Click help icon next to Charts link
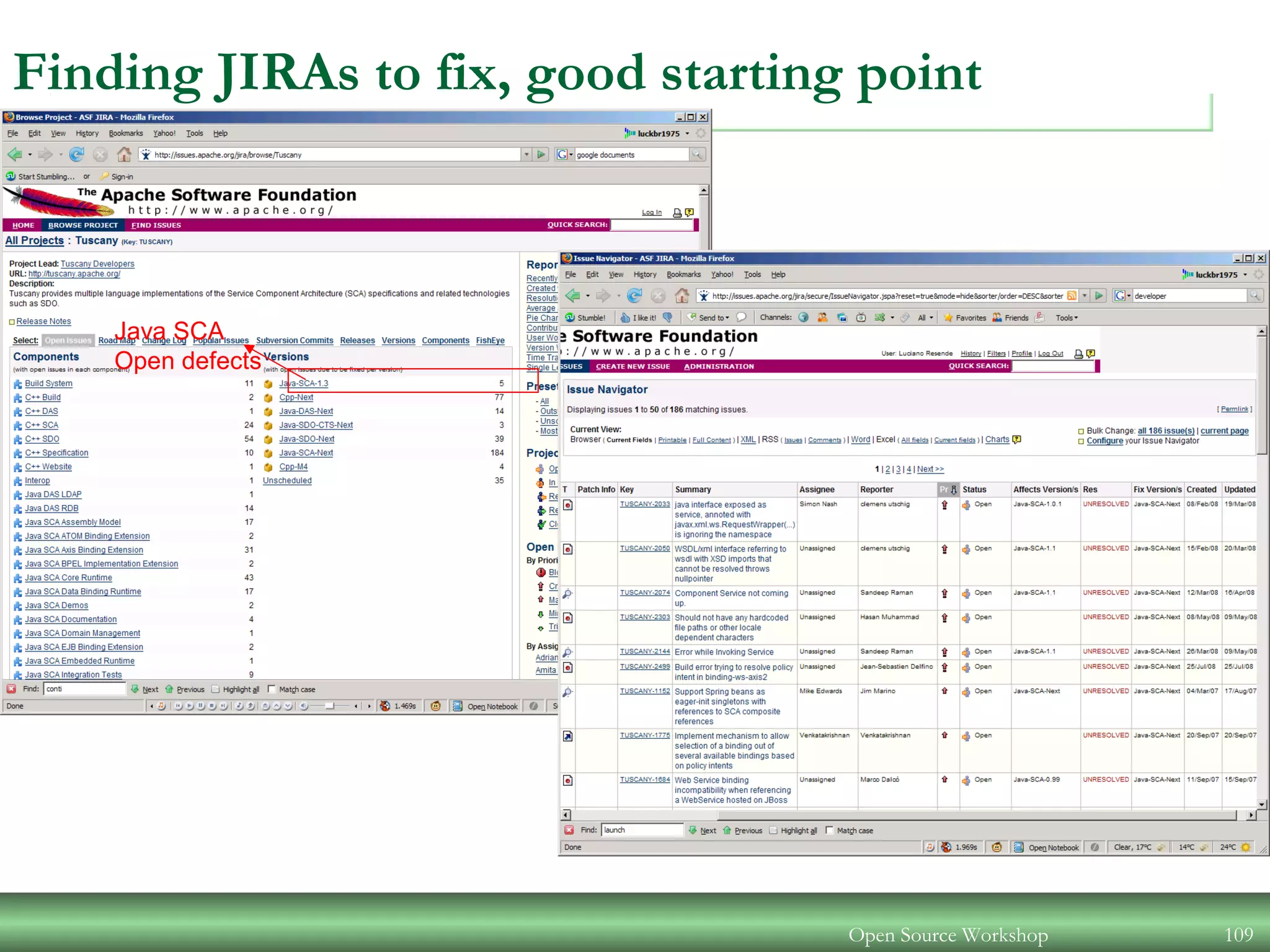 click(1017, 439)
